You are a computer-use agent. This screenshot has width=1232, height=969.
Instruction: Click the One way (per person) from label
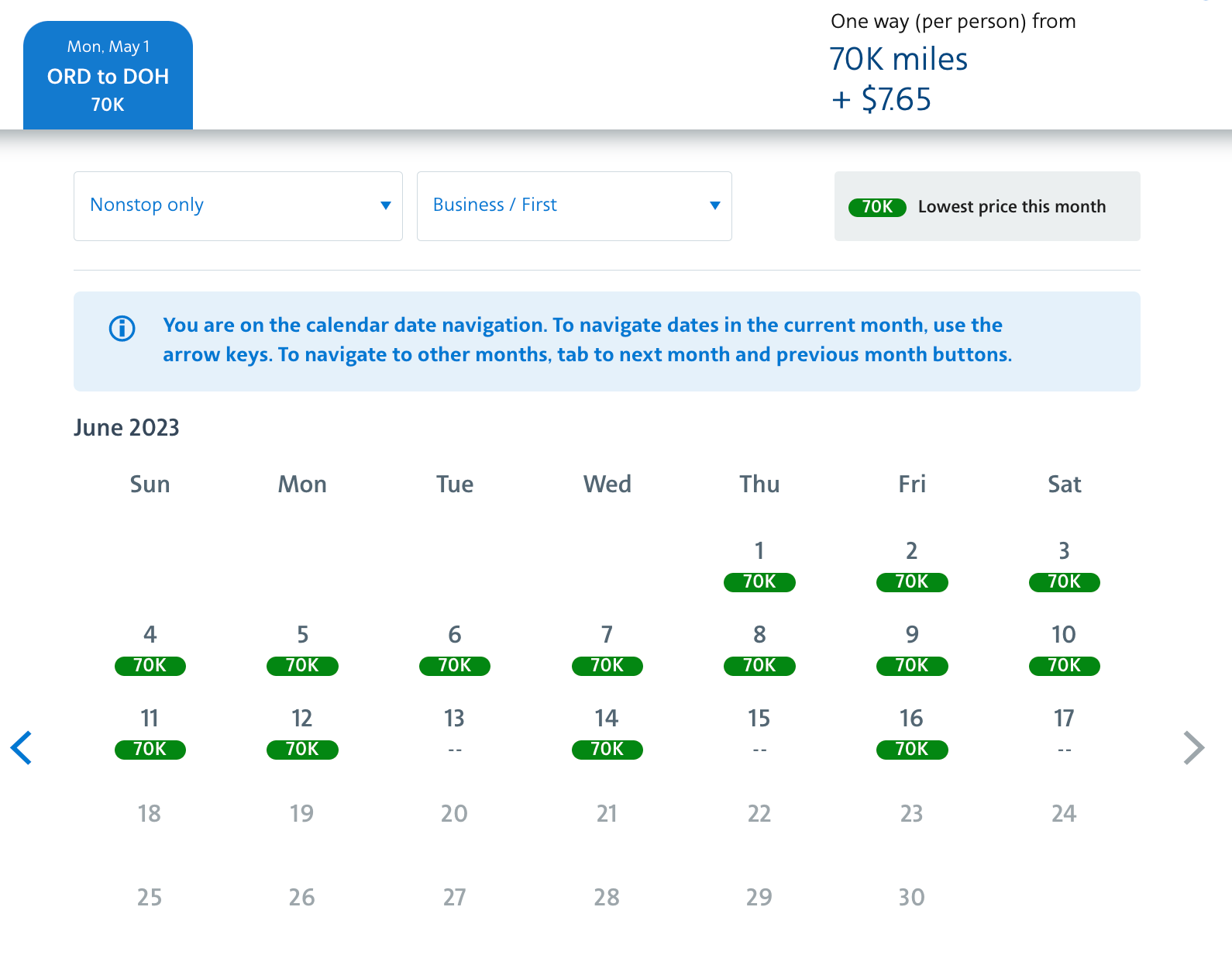click(953, 22)
